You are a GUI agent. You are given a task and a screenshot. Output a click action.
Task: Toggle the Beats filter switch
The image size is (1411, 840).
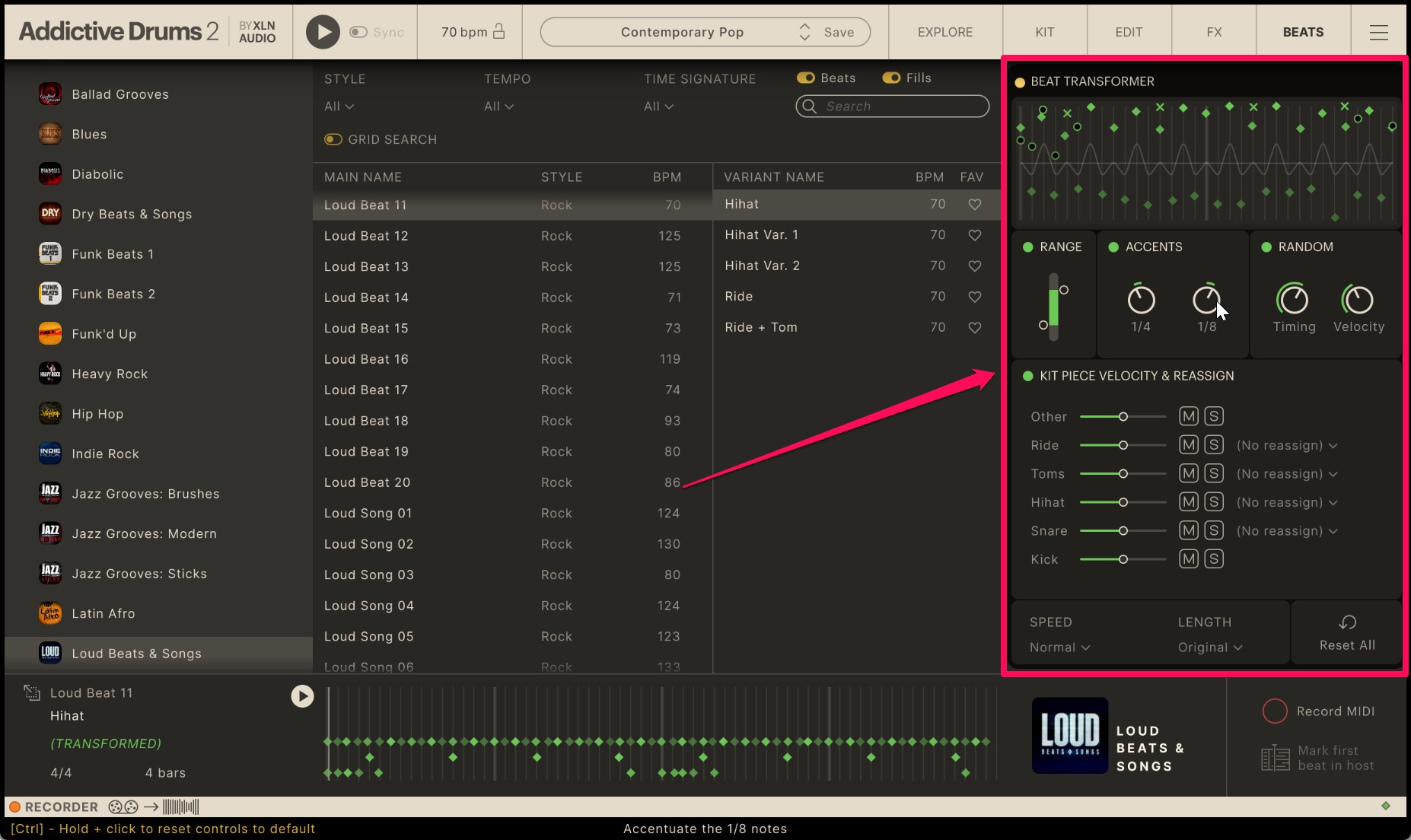coord(805,78)
